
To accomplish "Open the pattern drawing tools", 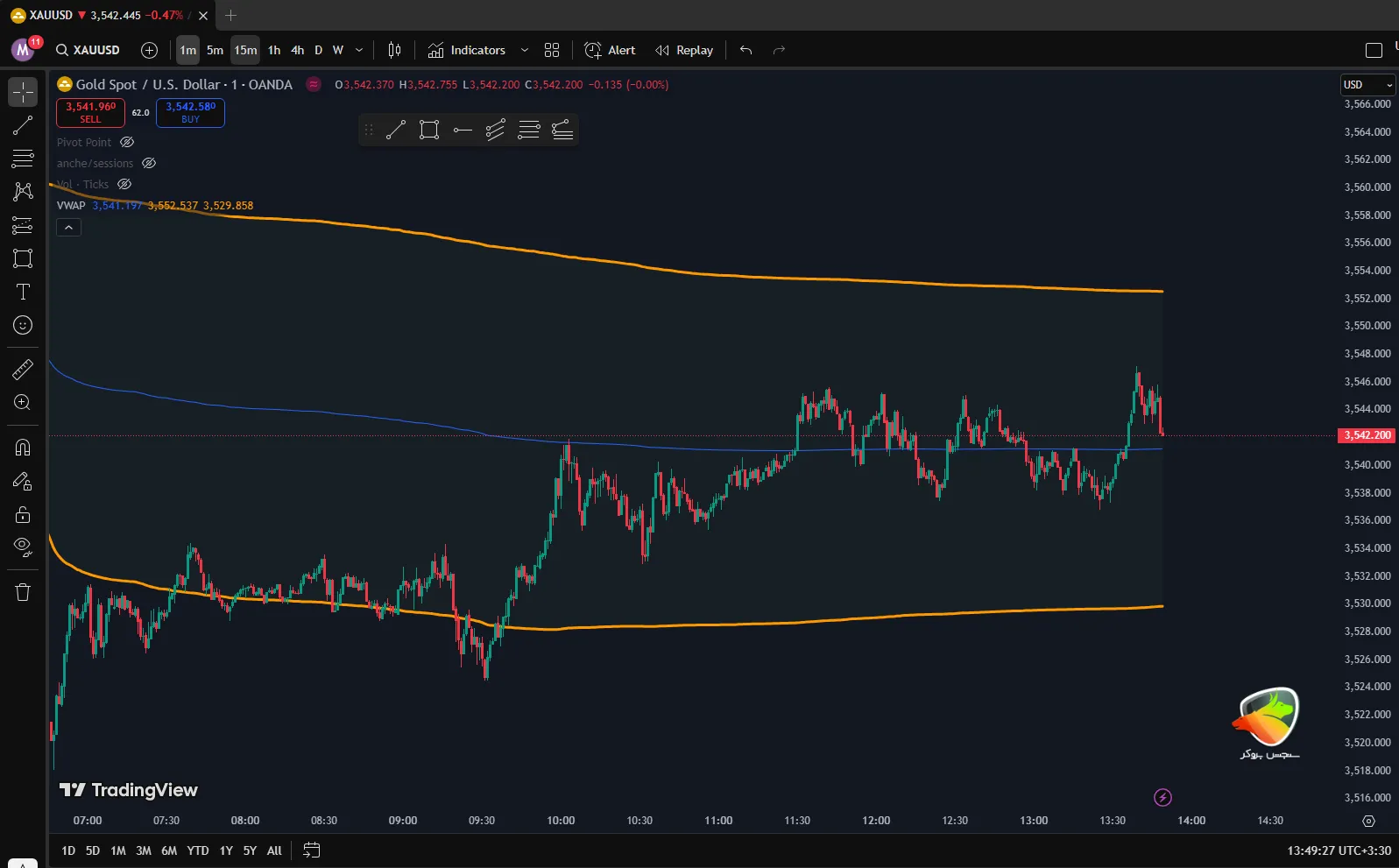I will tap(23, 192).
